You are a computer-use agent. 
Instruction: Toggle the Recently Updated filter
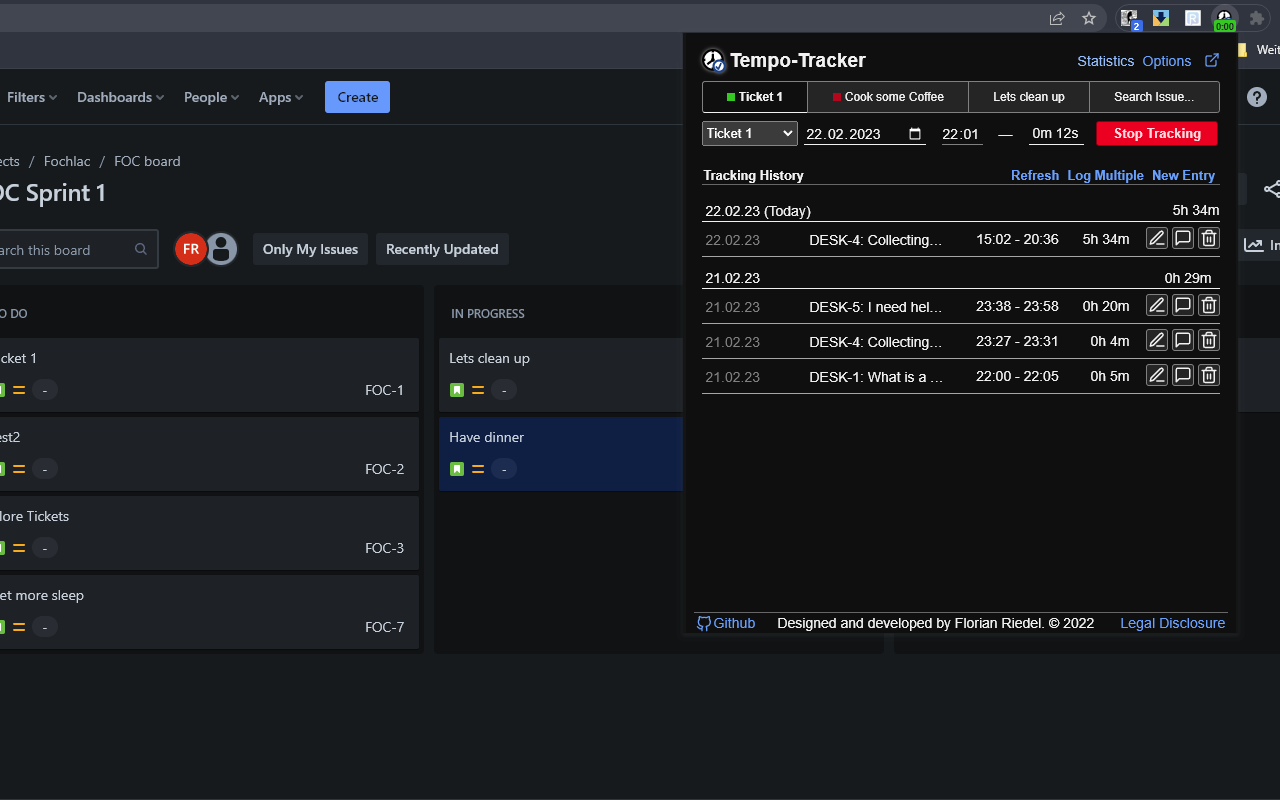[x=442, y=249]
